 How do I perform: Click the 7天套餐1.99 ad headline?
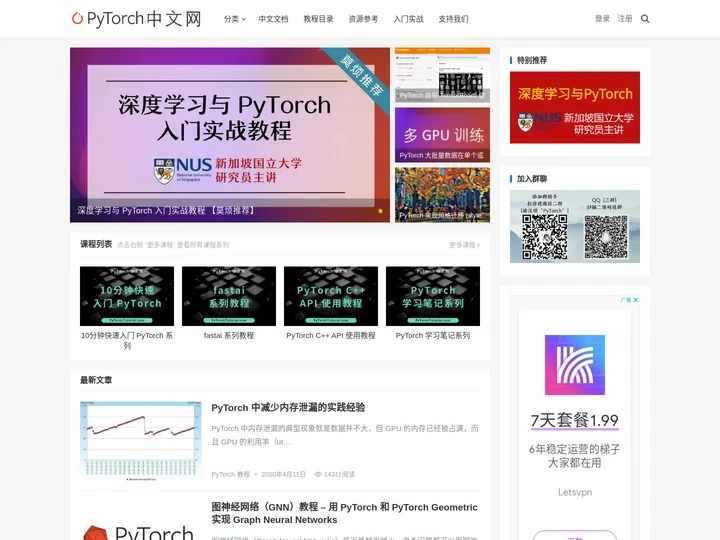574,420
